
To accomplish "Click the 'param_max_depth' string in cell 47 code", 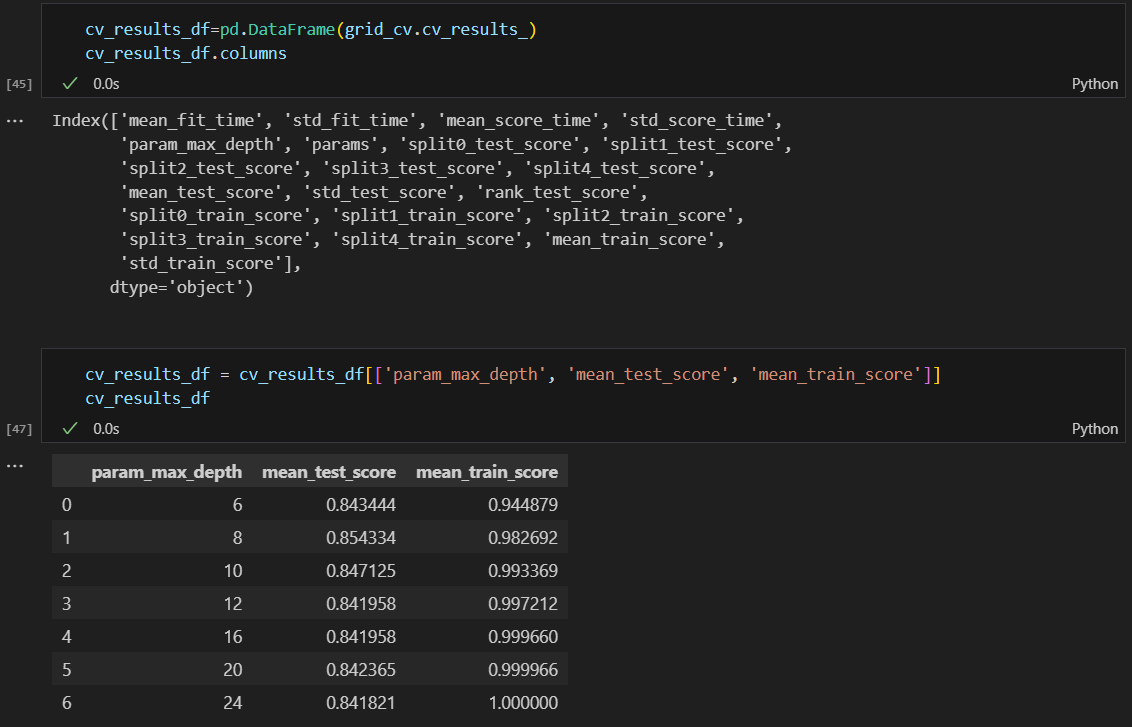I will pos(465,375).
